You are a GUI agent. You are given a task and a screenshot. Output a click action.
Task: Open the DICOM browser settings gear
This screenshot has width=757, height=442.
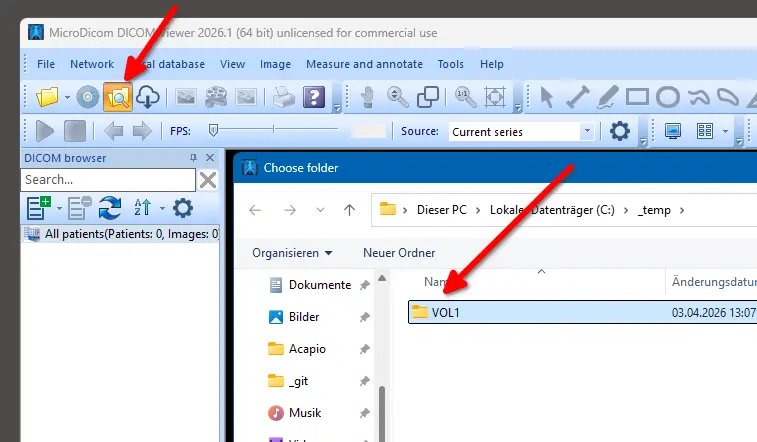pyautogui.click(x=183, y=207)
